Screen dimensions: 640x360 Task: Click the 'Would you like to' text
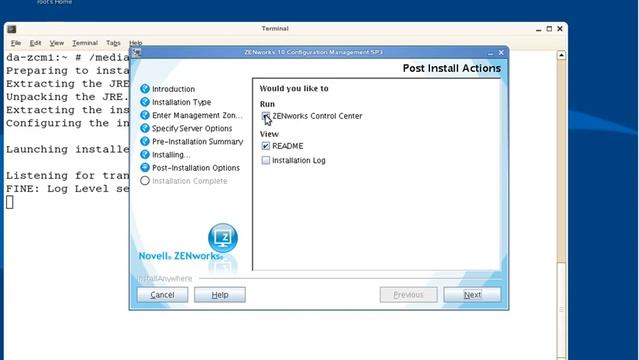(x=294, y=89)
